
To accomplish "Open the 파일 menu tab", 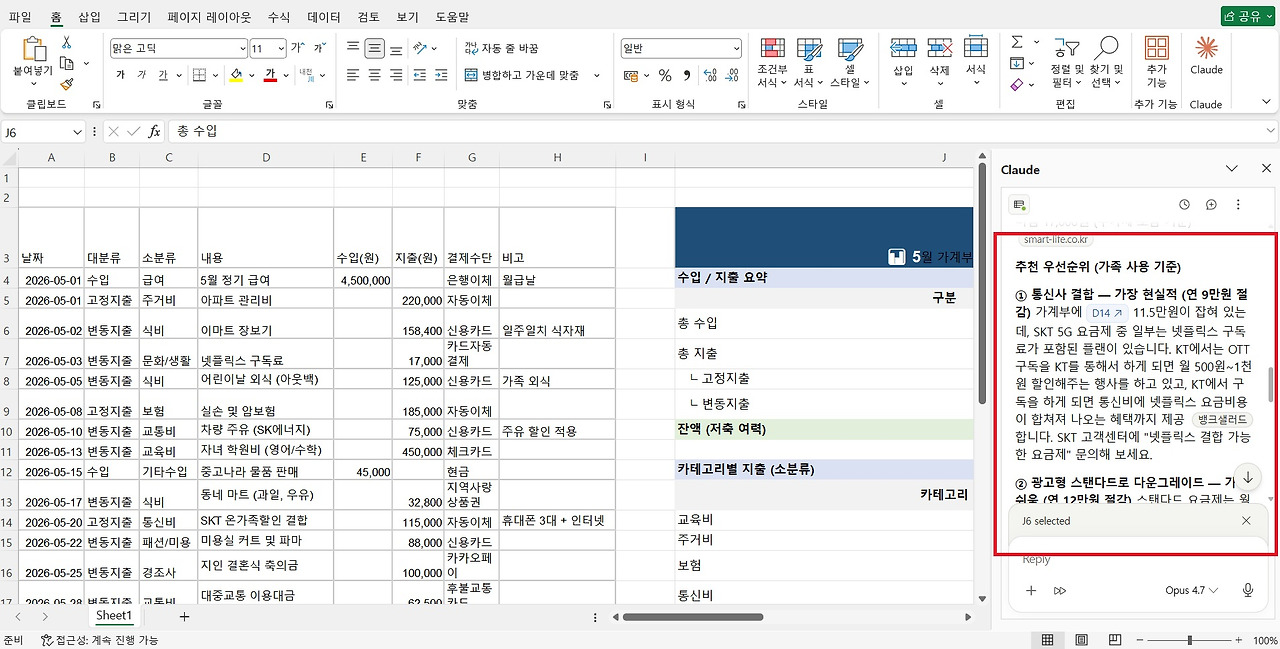I will [x=19, y=17].
